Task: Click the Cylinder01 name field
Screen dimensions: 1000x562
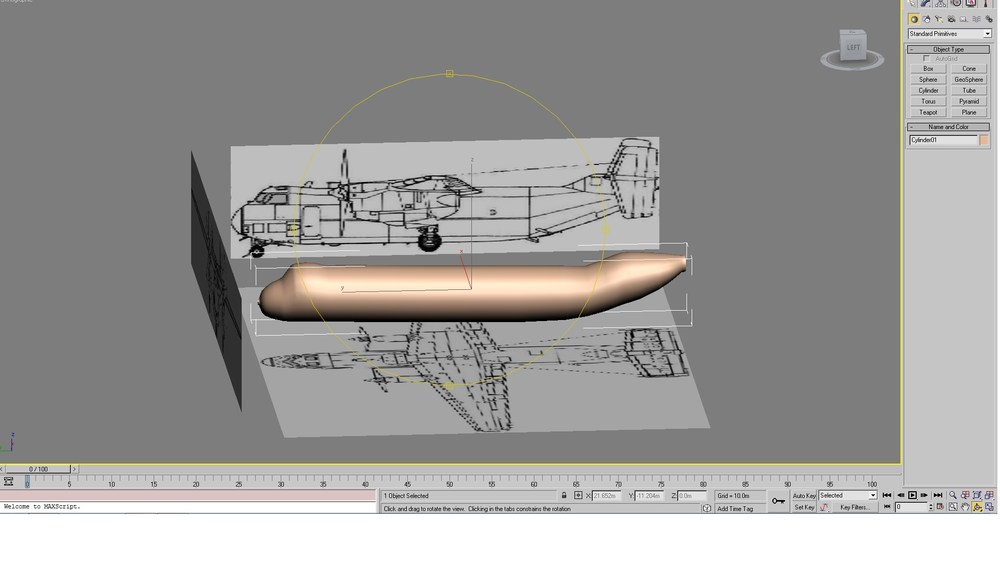Action: (x=943, y=140)
